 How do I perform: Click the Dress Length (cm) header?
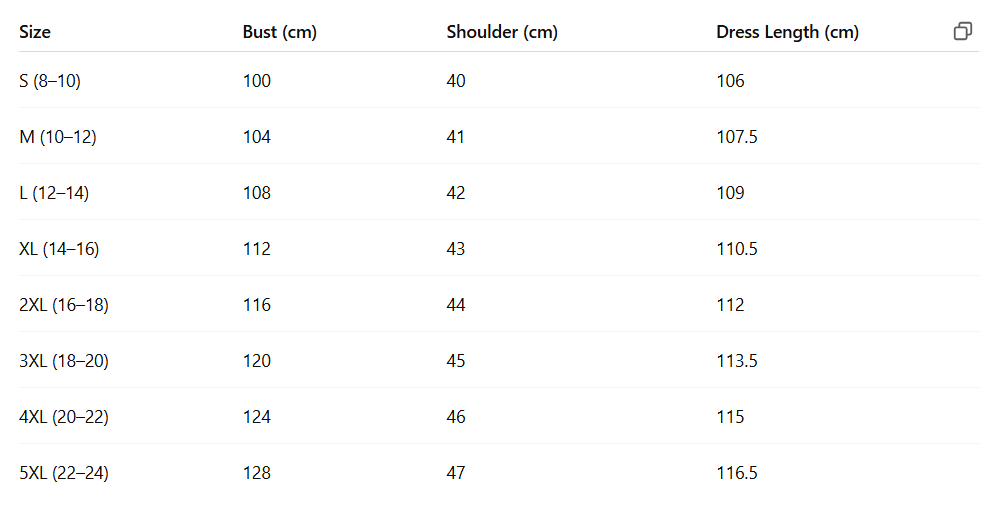click(788, 32)
